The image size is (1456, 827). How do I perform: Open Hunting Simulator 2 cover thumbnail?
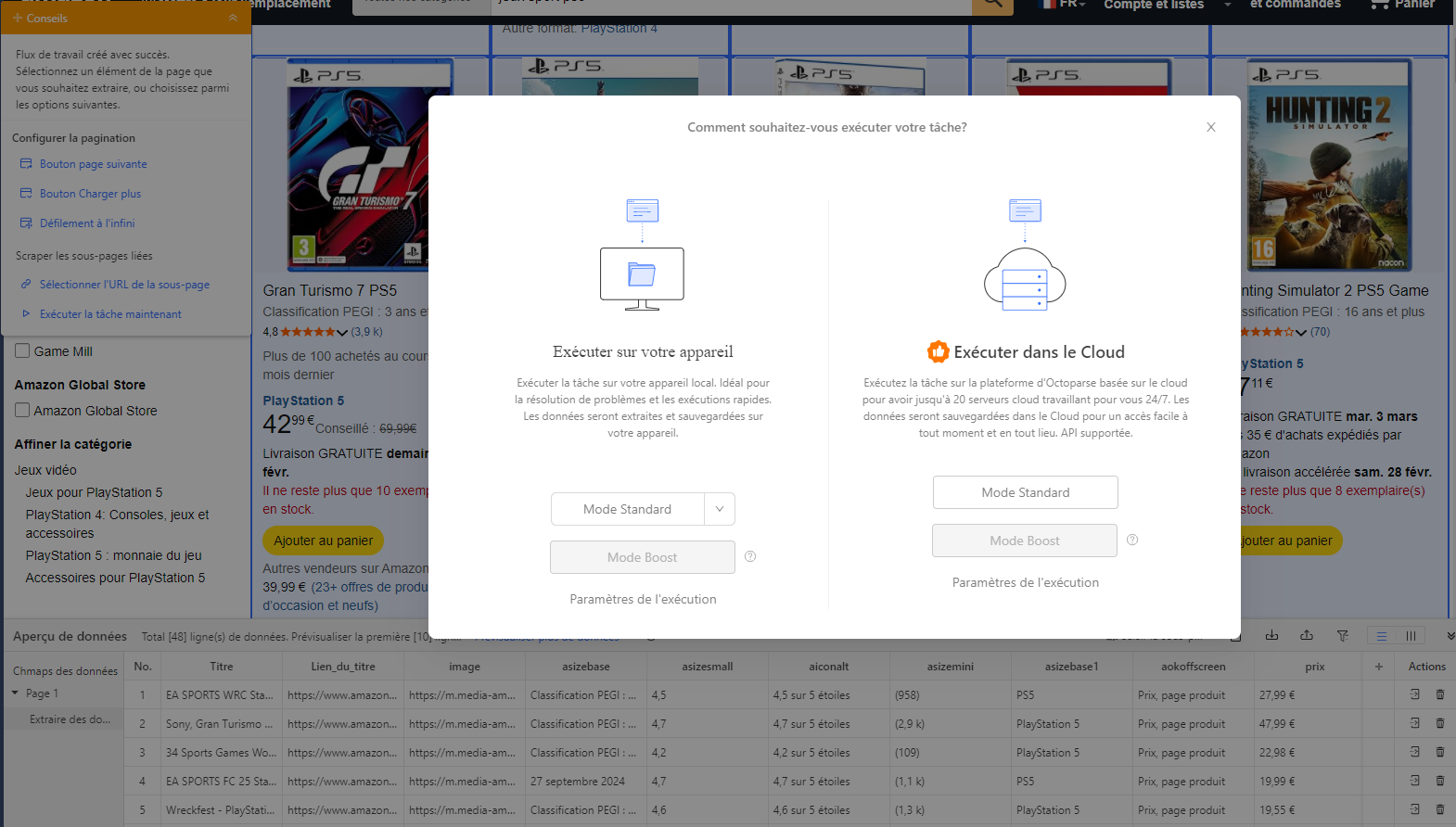coord(1329,165)
